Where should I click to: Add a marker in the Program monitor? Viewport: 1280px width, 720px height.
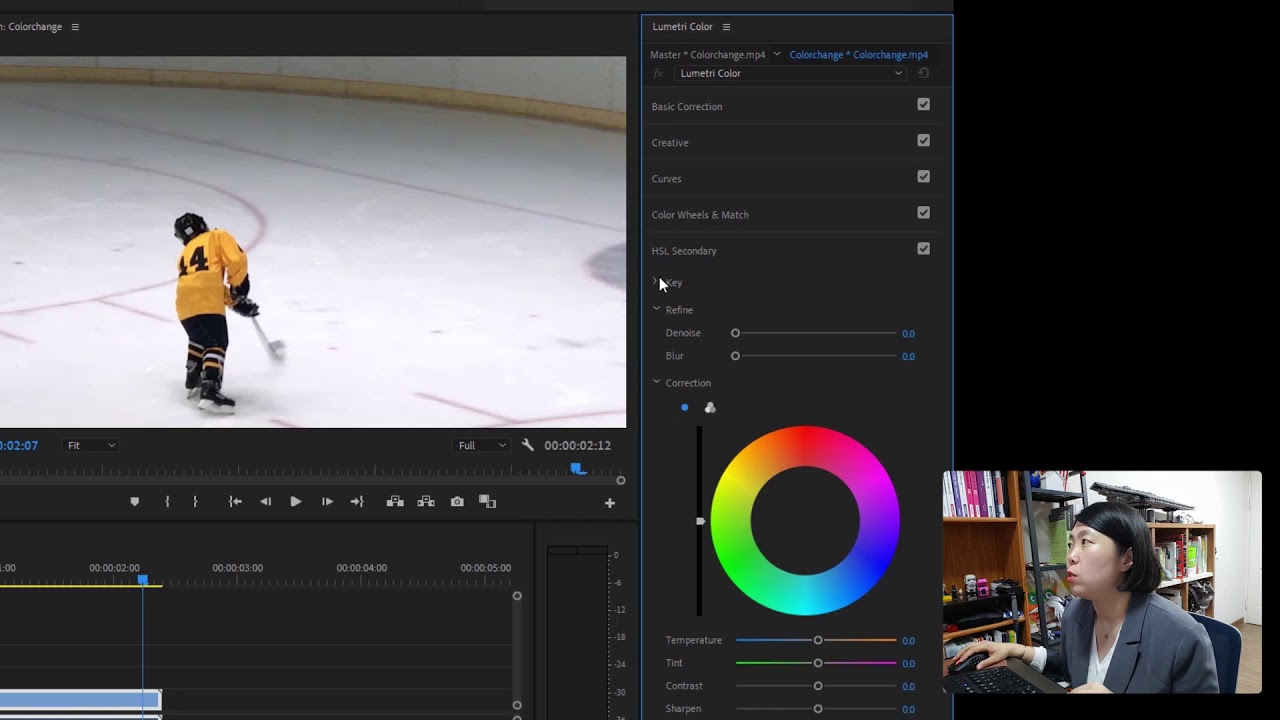pos(135,502)
